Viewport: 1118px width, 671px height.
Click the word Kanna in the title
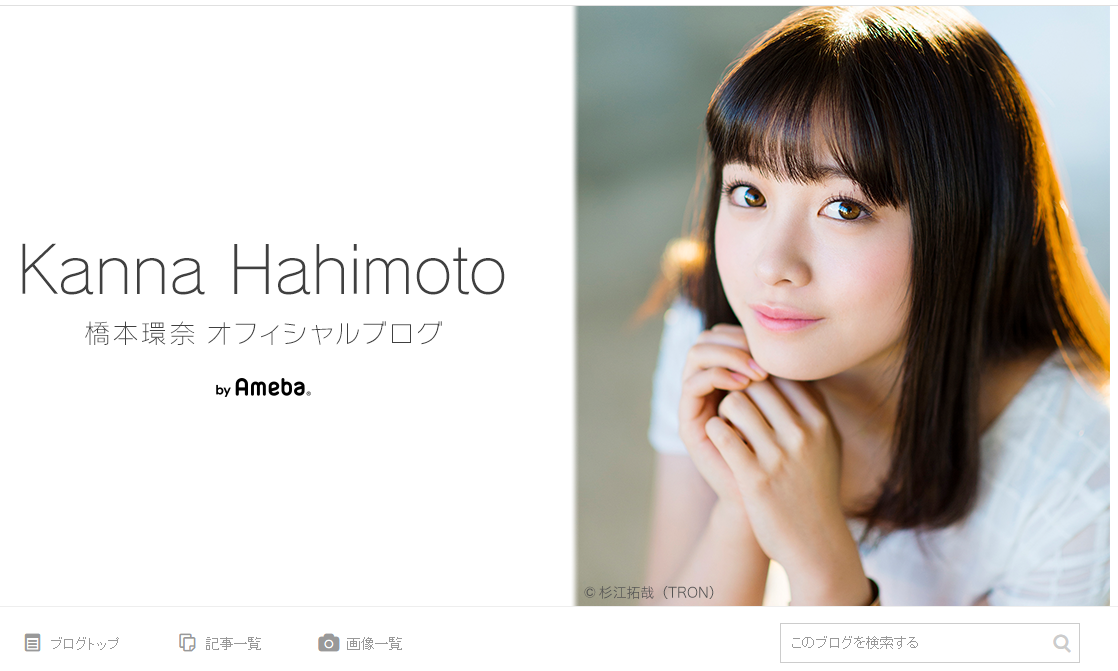[112, 270]
